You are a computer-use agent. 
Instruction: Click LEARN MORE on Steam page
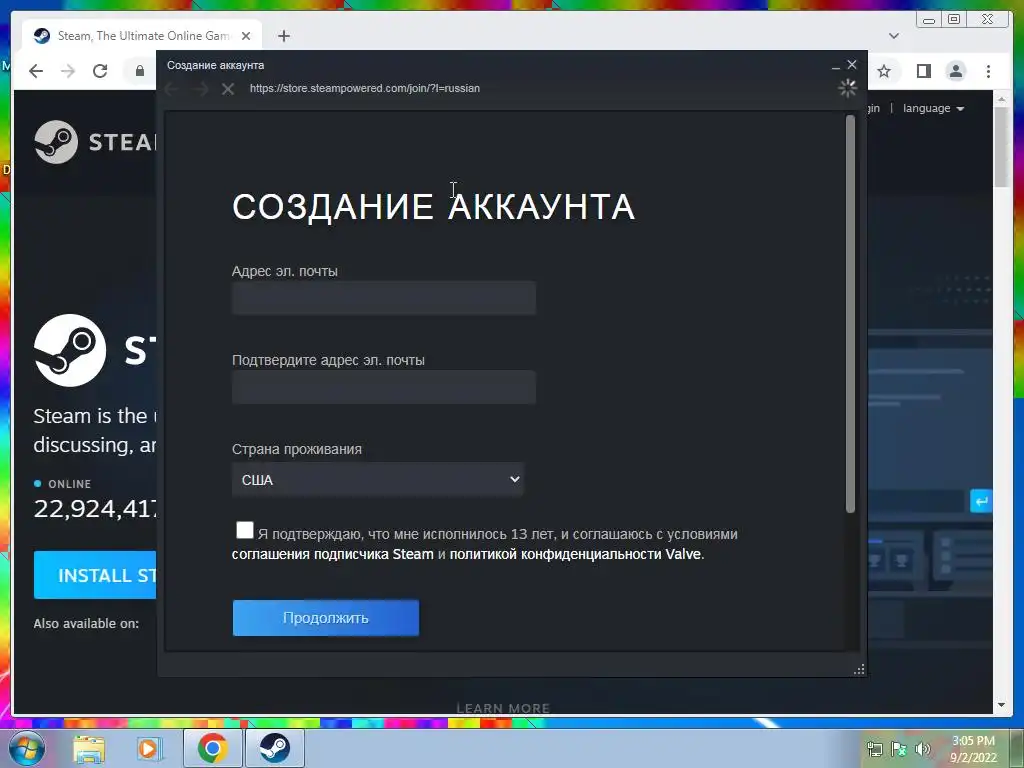504,708
